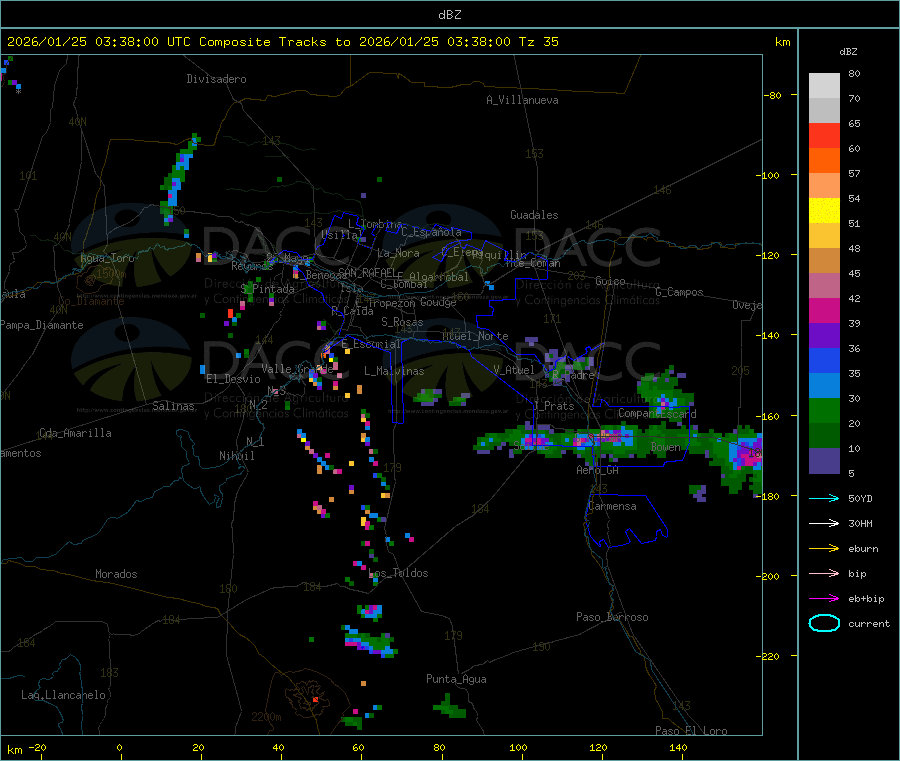Select the Carmensa district label

(x=612, y=506)
